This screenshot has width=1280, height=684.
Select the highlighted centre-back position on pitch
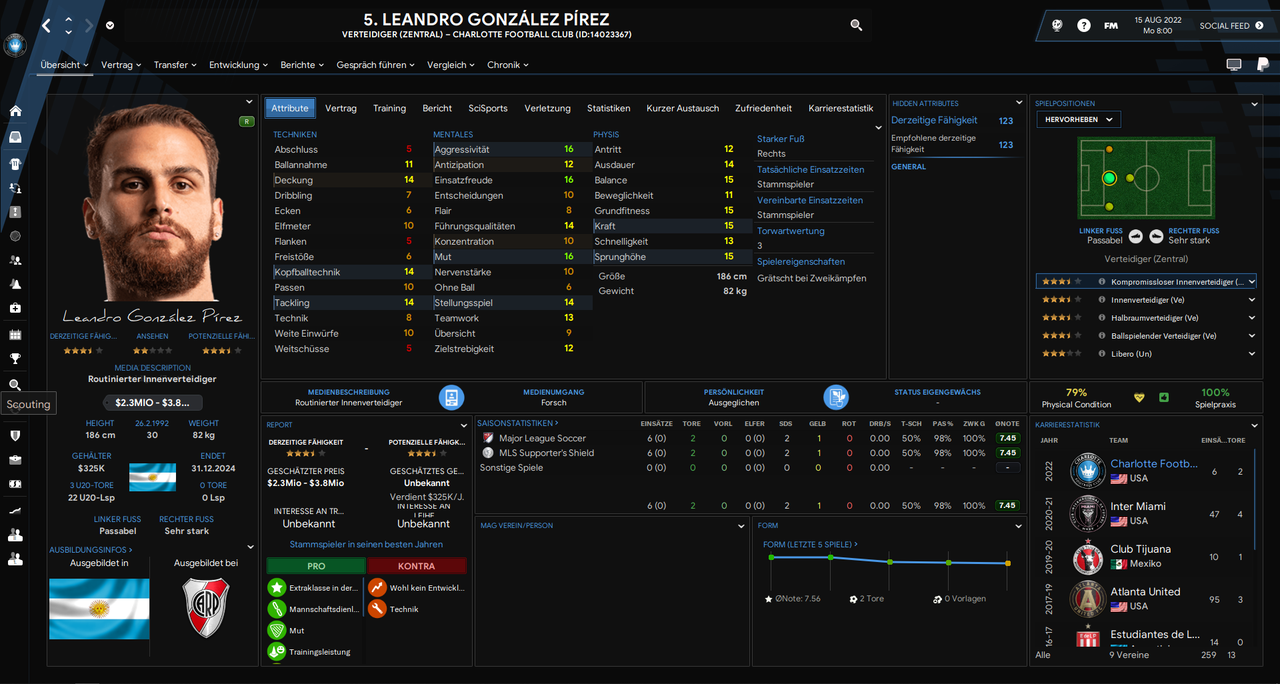(1108, 178)
